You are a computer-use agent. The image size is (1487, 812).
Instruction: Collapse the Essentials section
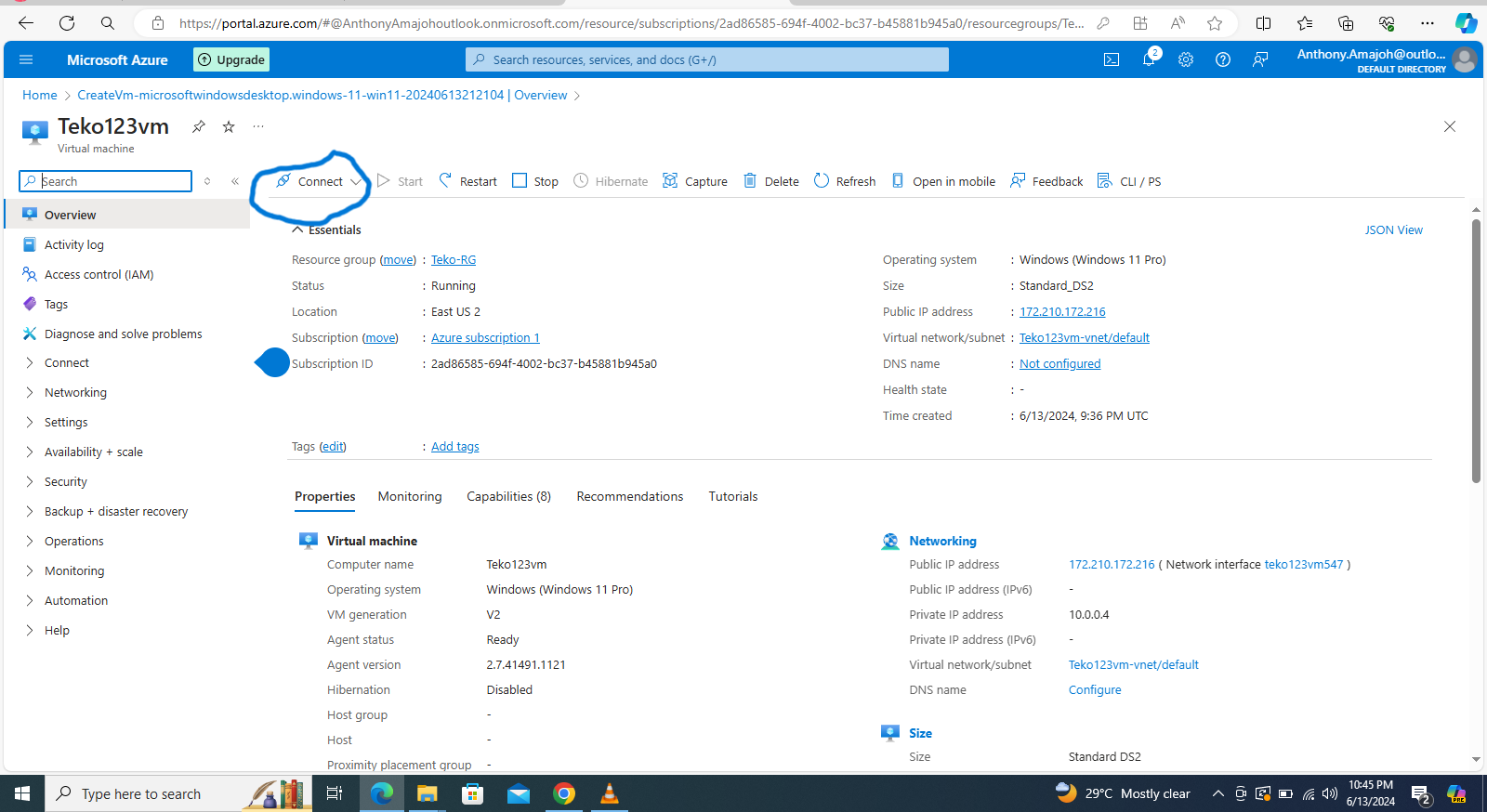tap(326, 229)
